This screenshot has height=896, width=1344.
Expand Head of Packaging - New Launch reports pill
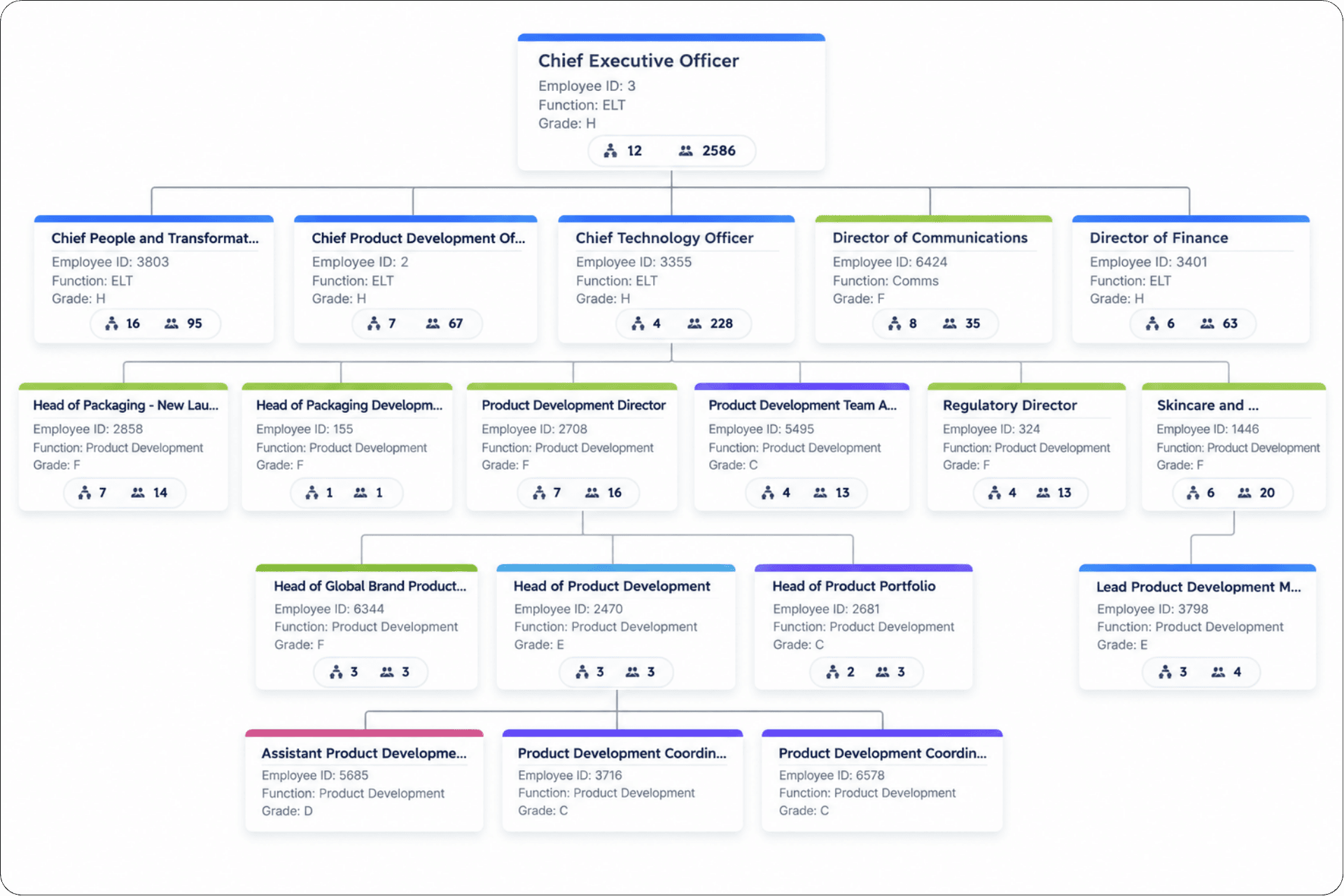pyautogui.click(x=125, y=493)
